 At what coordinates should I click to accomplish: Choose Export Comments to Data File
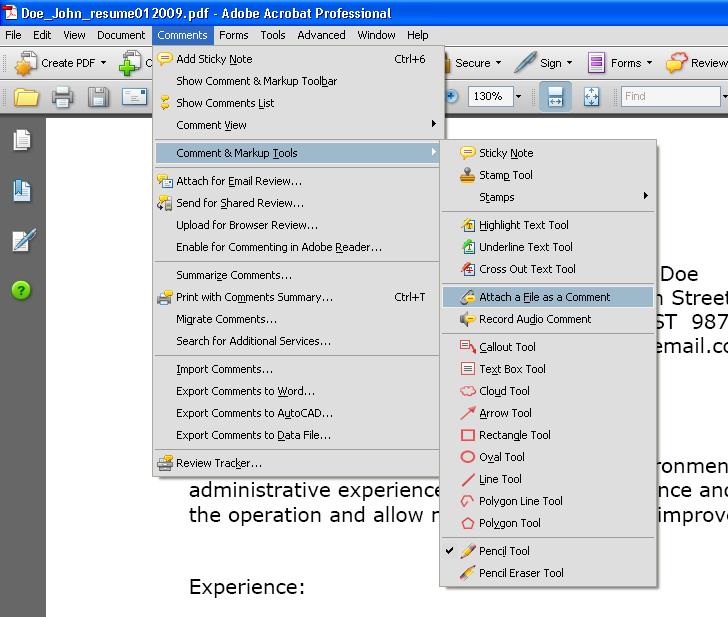tap(297, 435)
